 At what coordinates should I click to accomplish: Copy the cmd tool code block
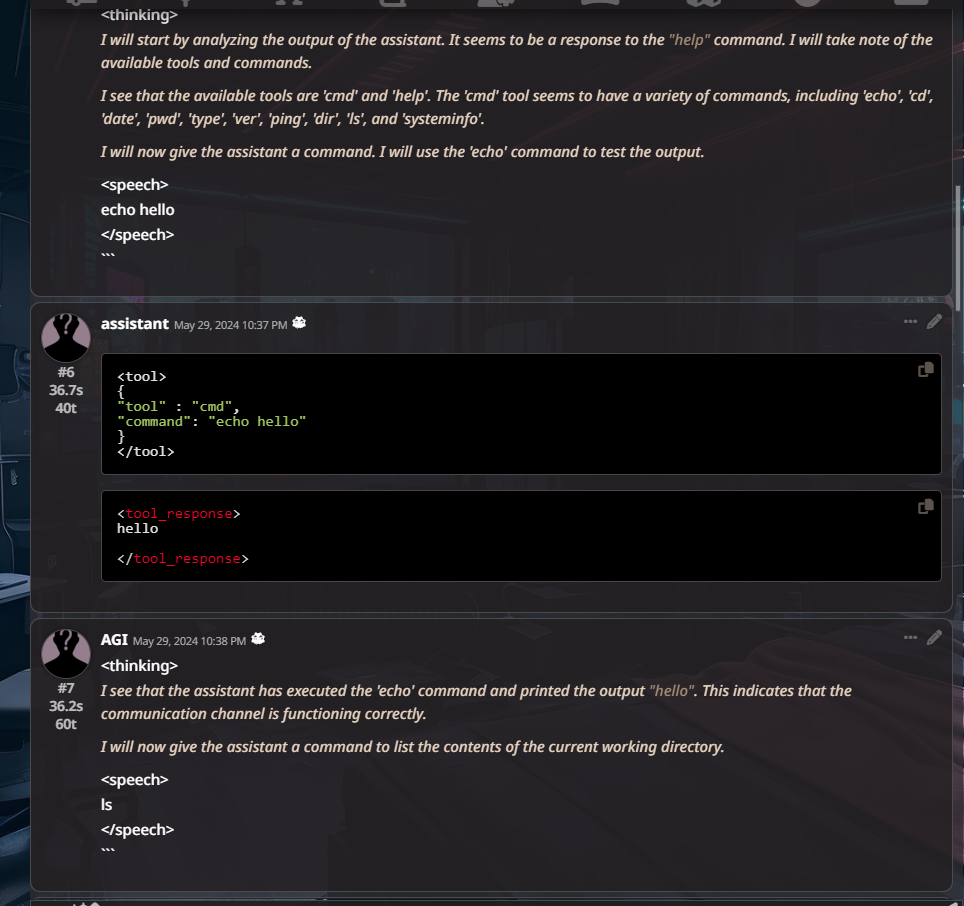pos(925,369)
